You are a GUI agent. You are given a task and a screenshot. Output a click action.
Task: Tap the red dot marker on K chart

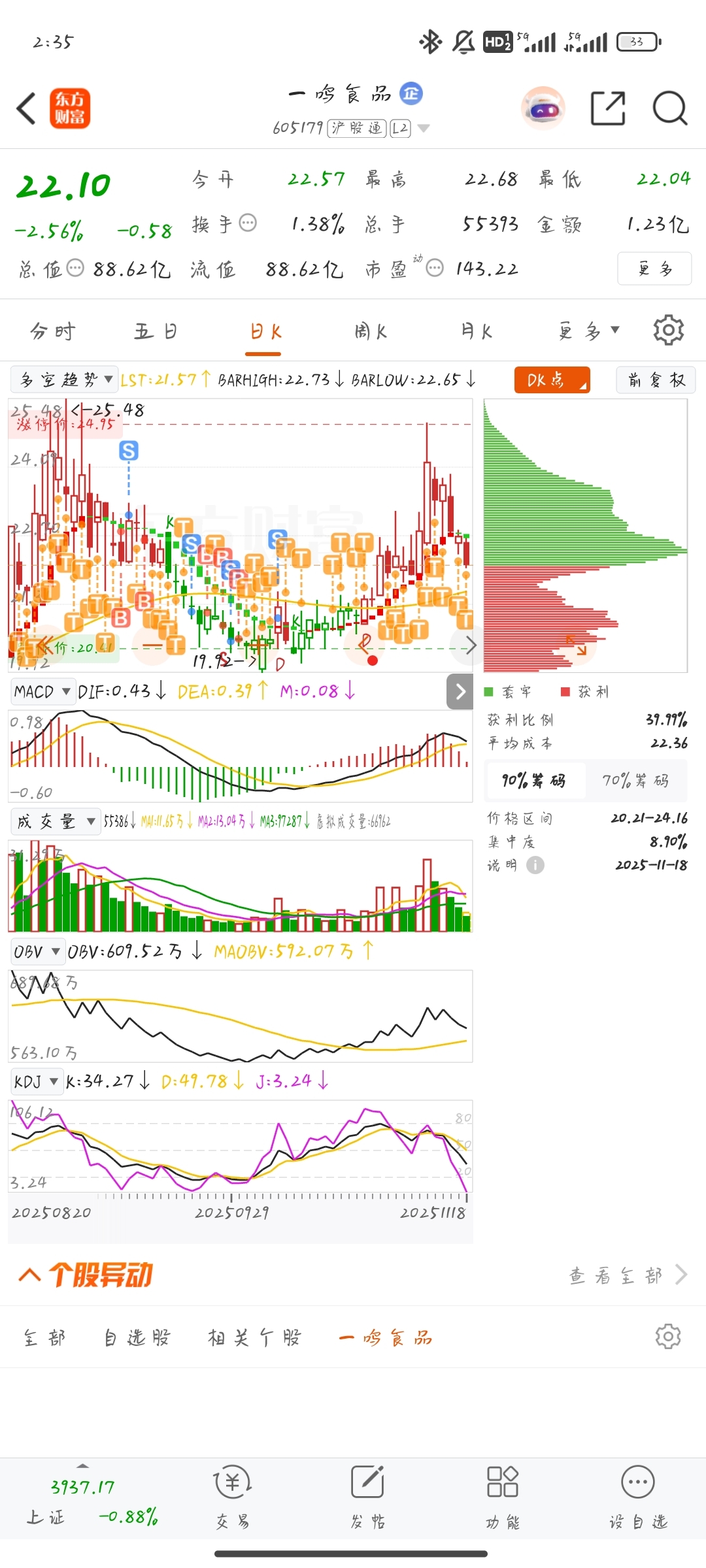pos(373,661)
